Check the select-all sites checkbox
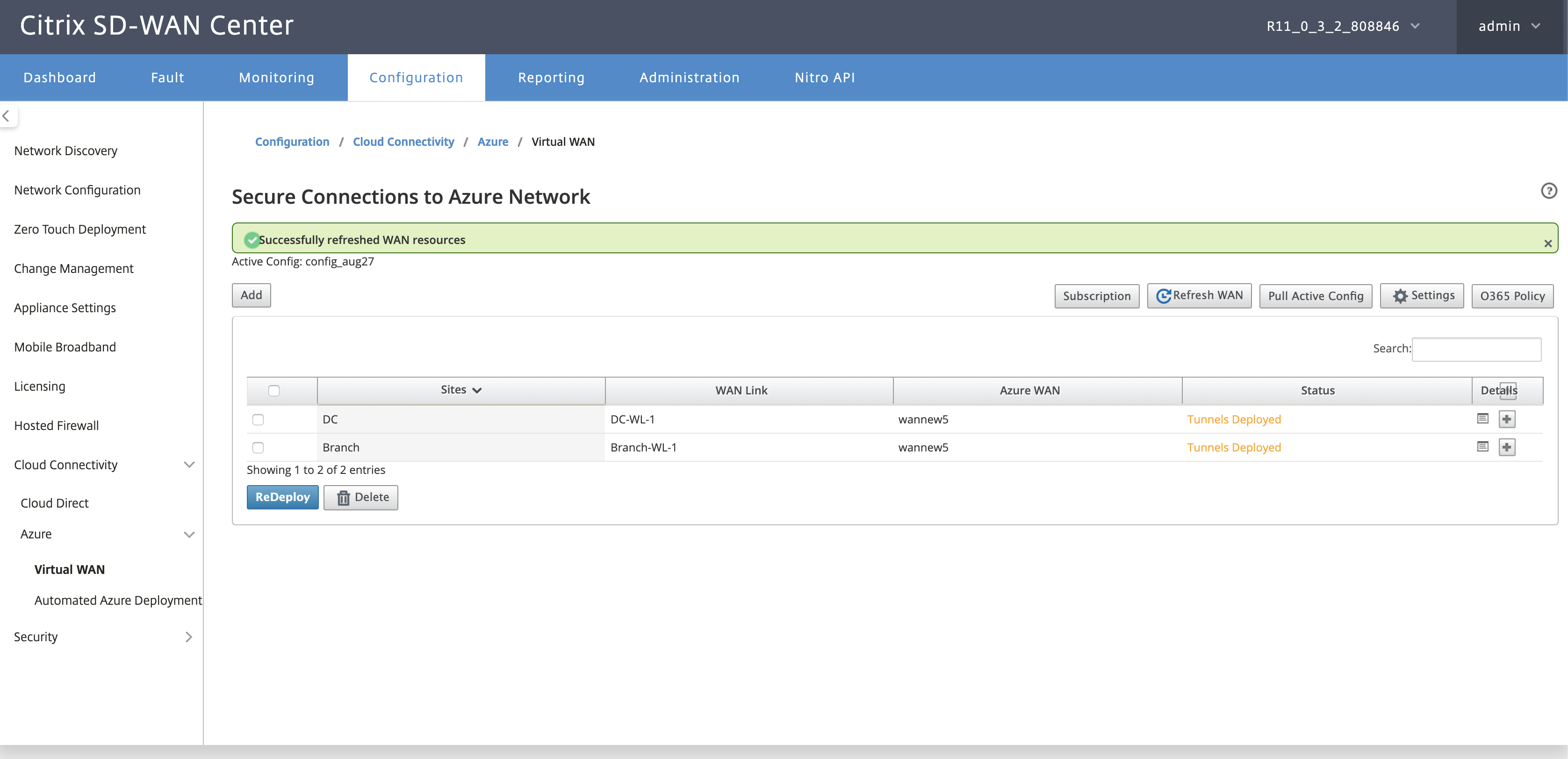 (x=274, y=391)
